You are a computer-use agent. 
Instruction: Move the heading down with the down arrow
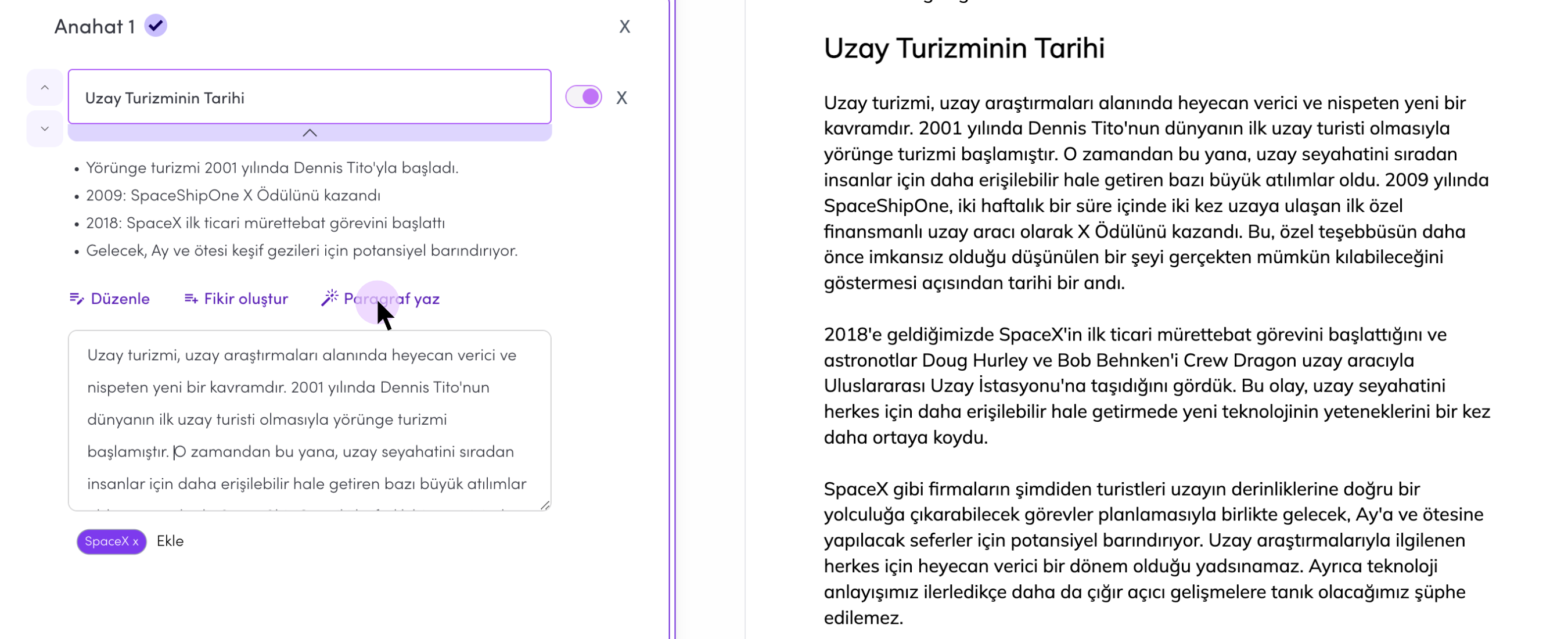point(45,128)
